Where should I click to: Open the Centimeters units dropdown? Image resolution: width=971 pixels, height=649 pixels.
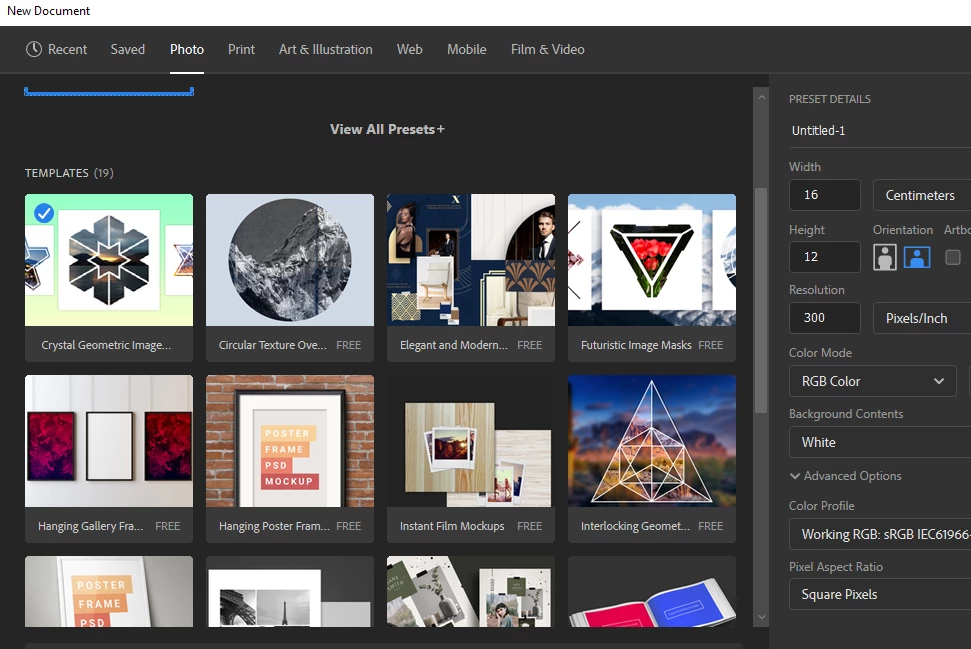(x=922, y=195)
